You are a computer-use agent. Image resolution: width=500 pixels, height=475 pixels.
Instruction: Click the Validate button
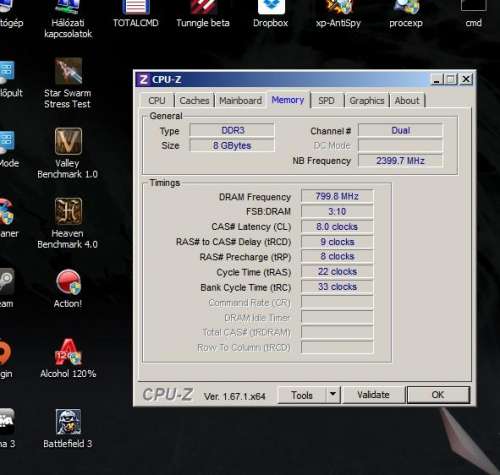point(373,395)
